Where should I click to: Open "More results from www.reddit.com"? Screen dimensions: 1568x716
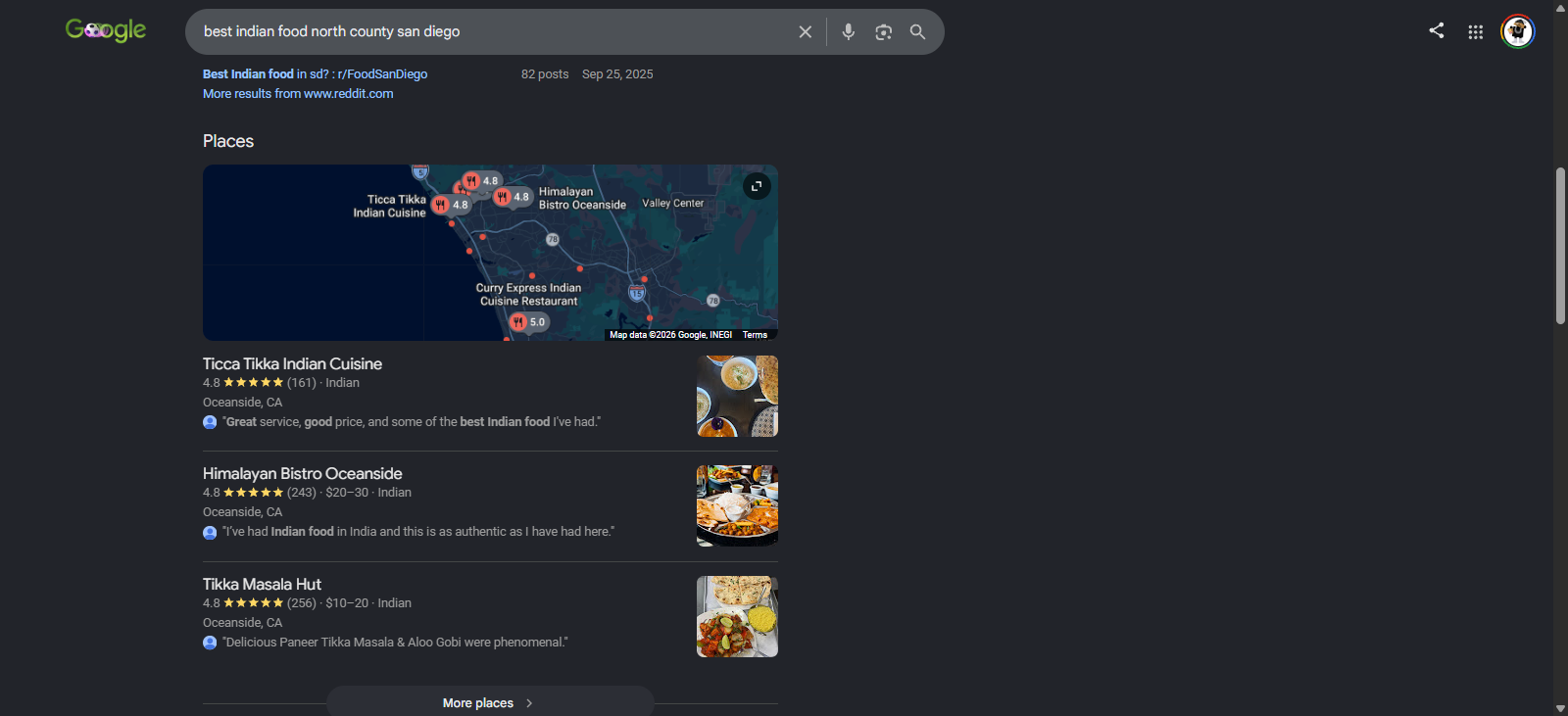point(298,94)
